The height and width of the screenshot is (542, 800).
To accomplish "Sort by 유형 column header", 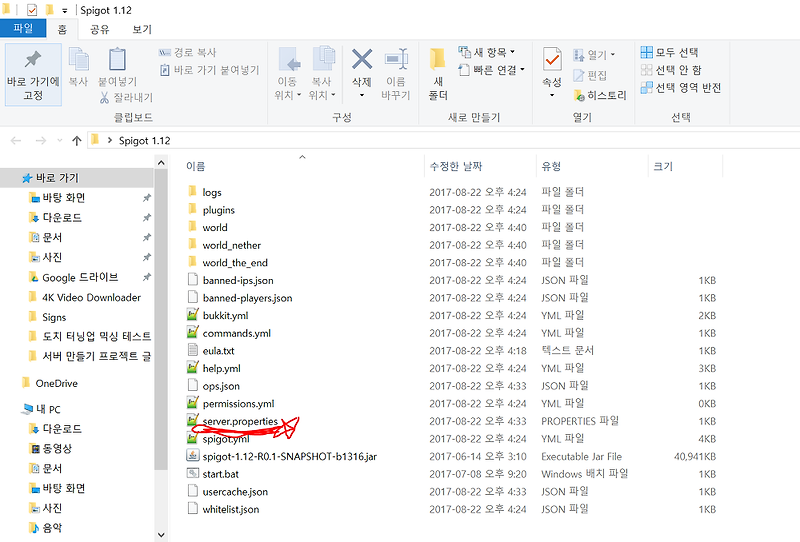I will [x=551, y=166].
